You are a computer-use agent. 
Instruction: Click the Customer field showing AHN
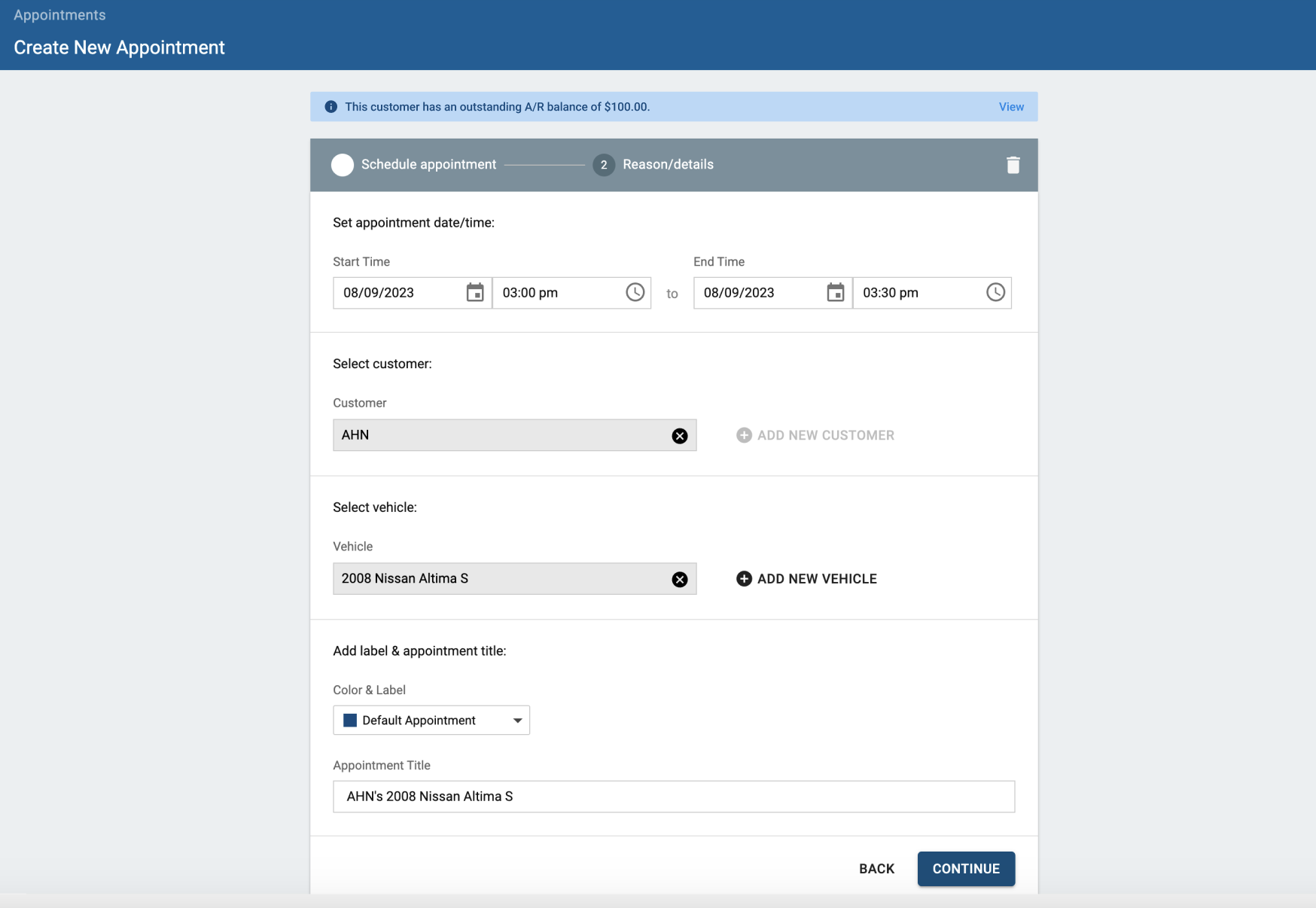click(515, 435)
